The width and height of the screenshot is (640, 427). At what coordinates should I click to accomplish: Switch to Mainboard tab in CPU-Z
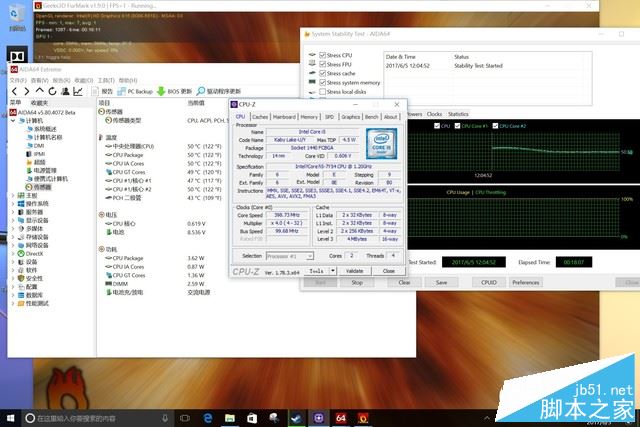coord(284,117)
